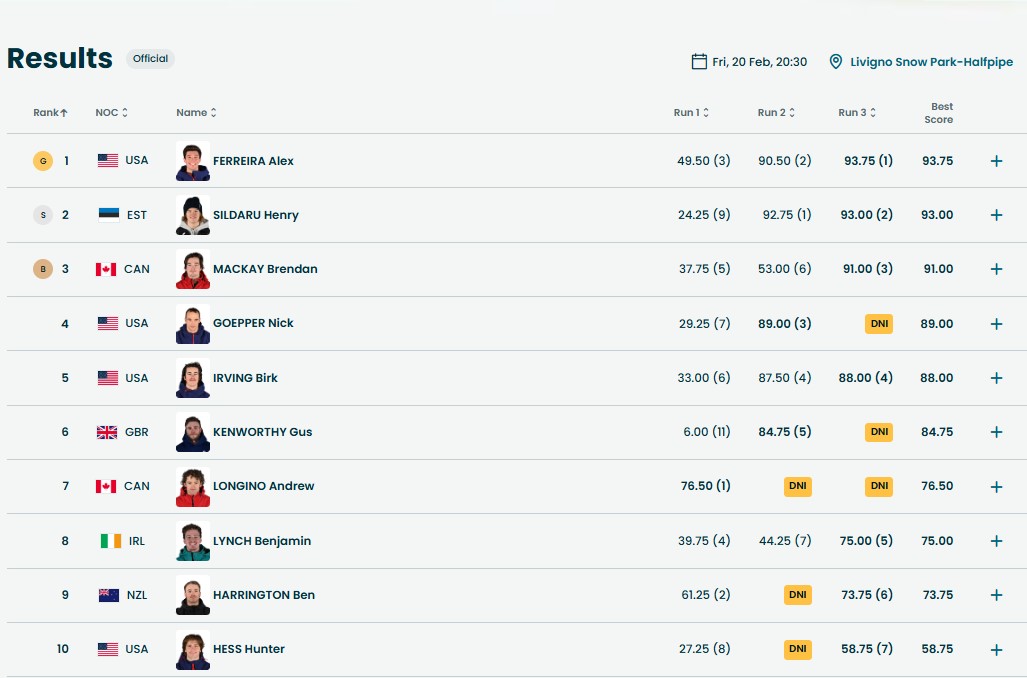Screen dimensions: 1027x678
Task: Sort results by Rank column
Action: coord(51,113)
